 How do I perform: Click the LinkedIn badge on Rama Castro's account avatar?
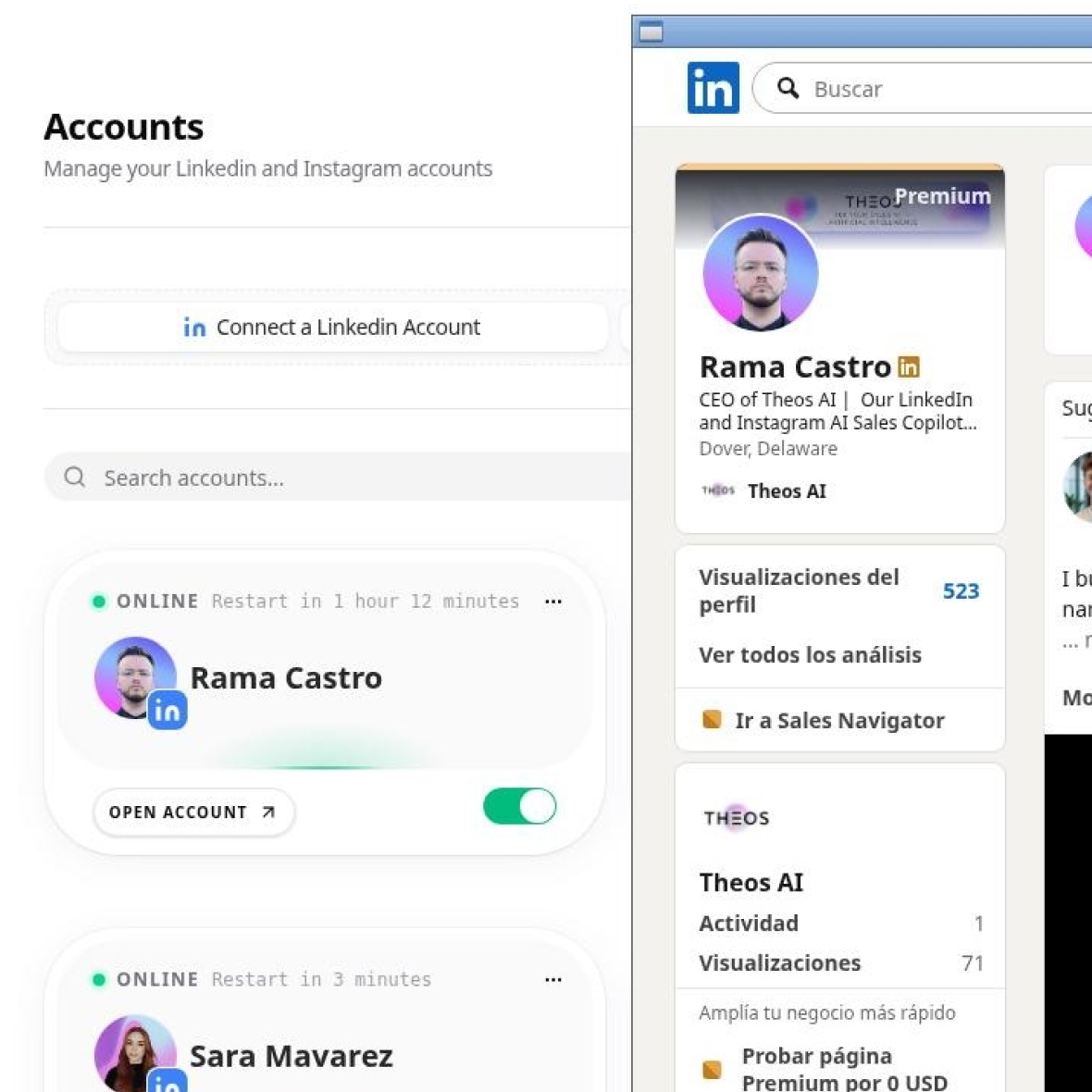pos(168,710)
